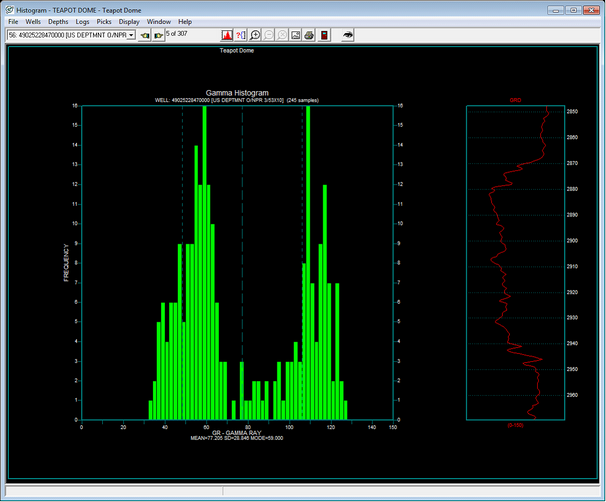Go to previous well with left arrow
The image size is (606, 502).
pos(144,35)
